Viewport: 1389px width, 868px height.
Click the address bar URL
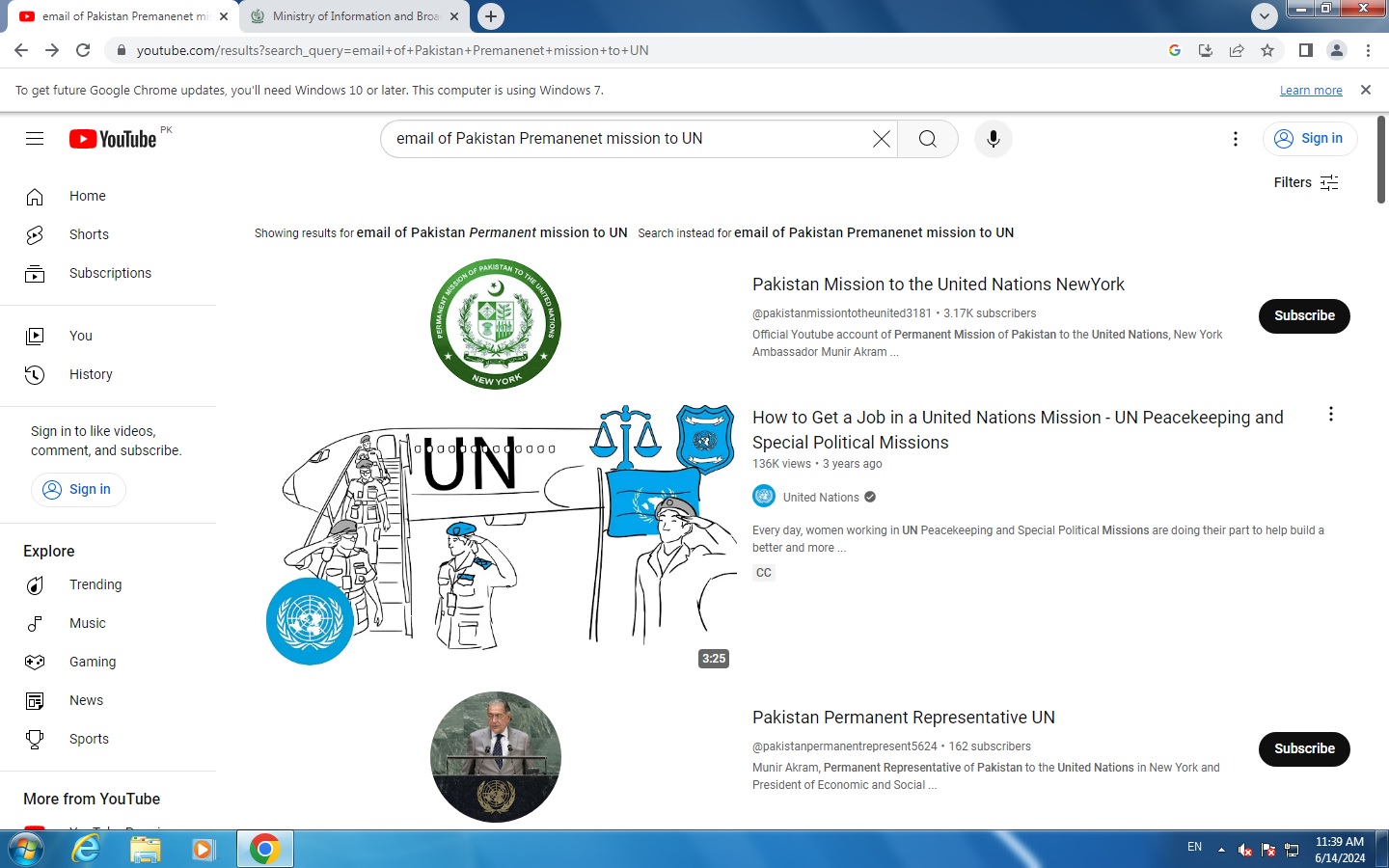(393, 50)
